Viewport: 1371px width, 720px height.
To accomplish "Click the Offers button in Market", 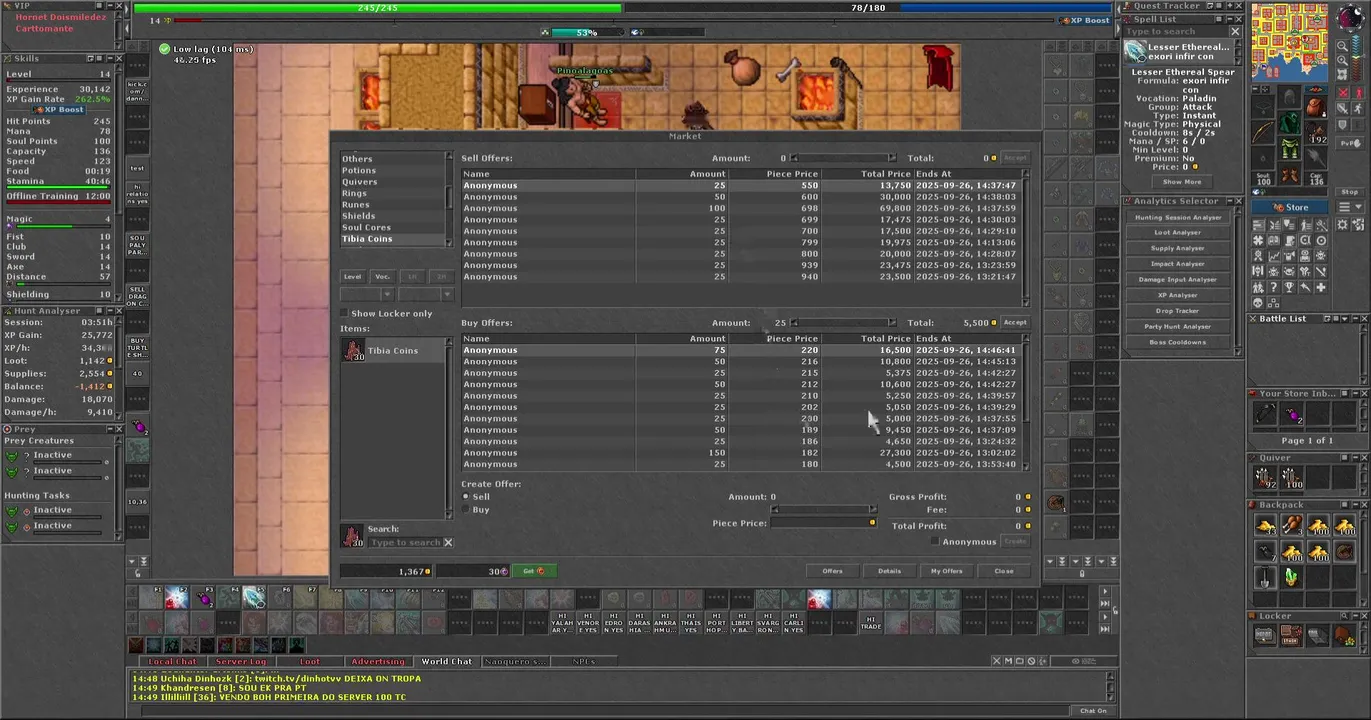I will (x=832, y=571).
